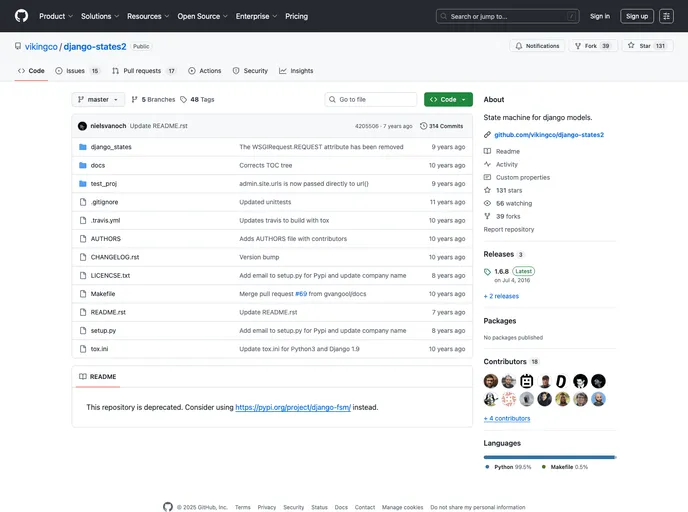This screenshot has width=688, height=512.
Task: Open the .travis.yml file
Action: [x=105, y=221]
